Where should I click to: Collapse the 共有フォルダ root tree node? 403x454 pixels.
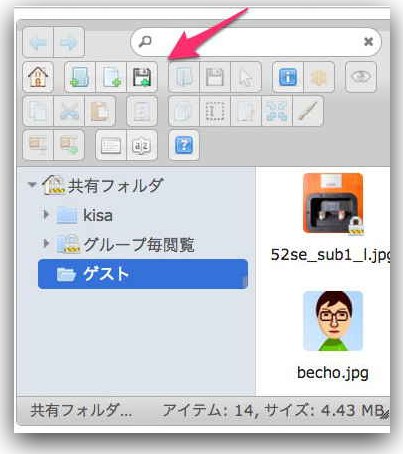coord(32,184)
